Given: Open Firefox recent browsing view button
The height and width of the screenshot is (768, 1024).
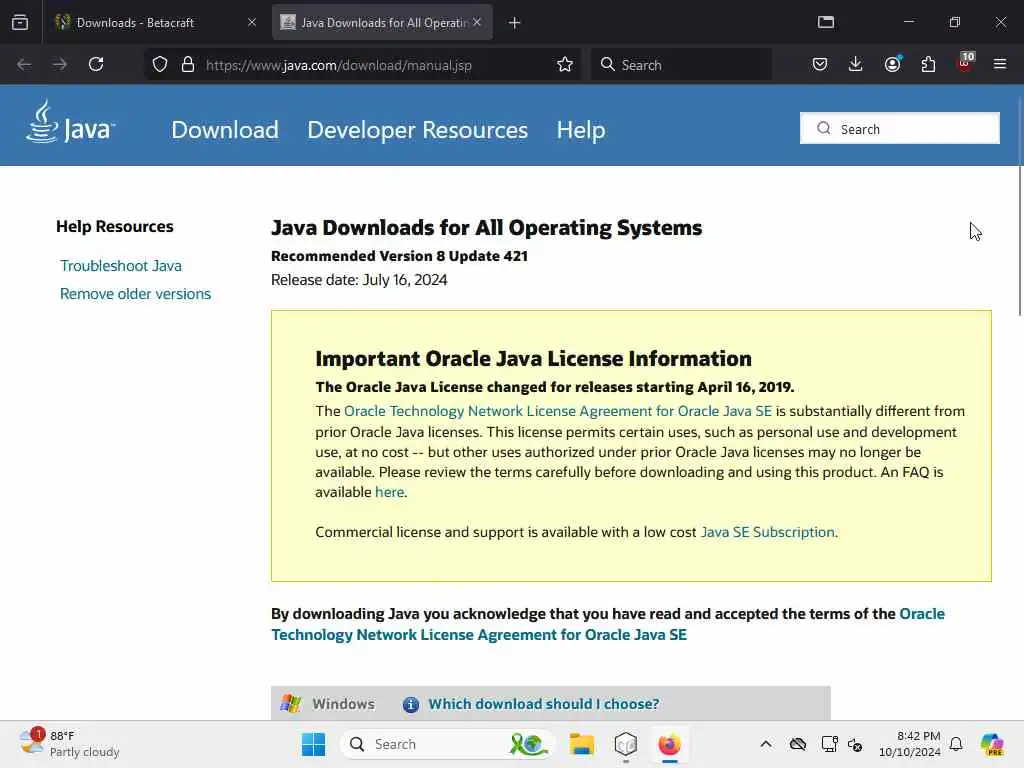Looking at the screenshot, I should point(20,23).
